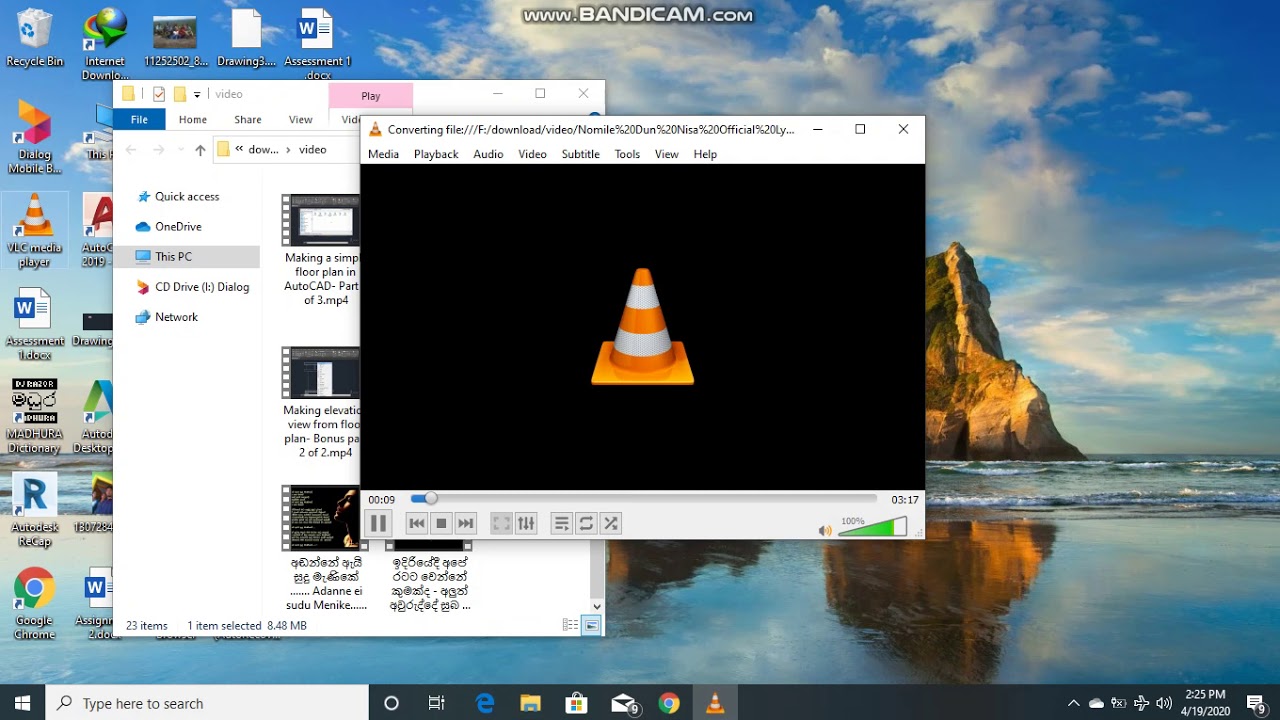The image size is (1280, 720).
Task: Switch Explorer to large thumbnails view icon
Action: (591, 625)
